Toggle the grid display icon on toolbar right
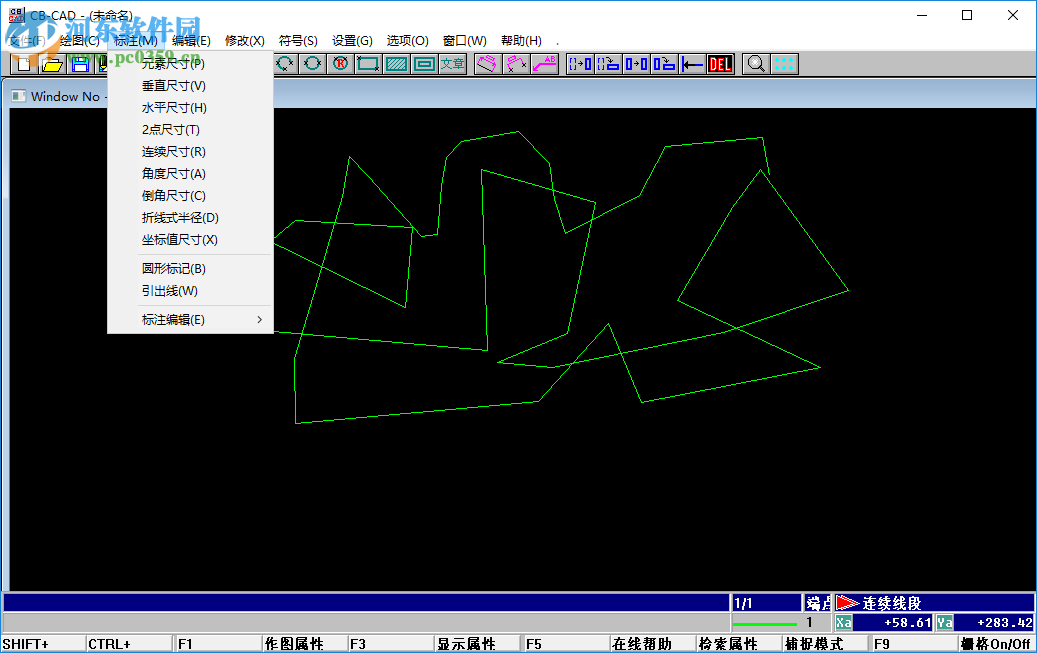Screen dimensions: 1037x653 [x=783, y=63]
